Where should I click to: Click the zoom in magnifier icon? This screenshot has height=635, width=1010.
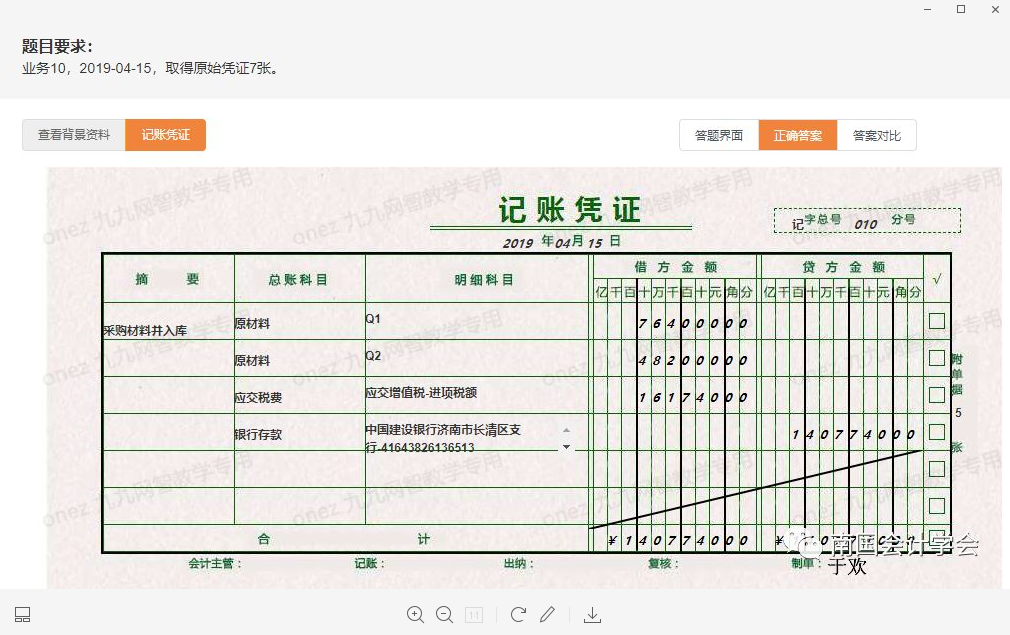pyautogui.click(x=416, y=614)
